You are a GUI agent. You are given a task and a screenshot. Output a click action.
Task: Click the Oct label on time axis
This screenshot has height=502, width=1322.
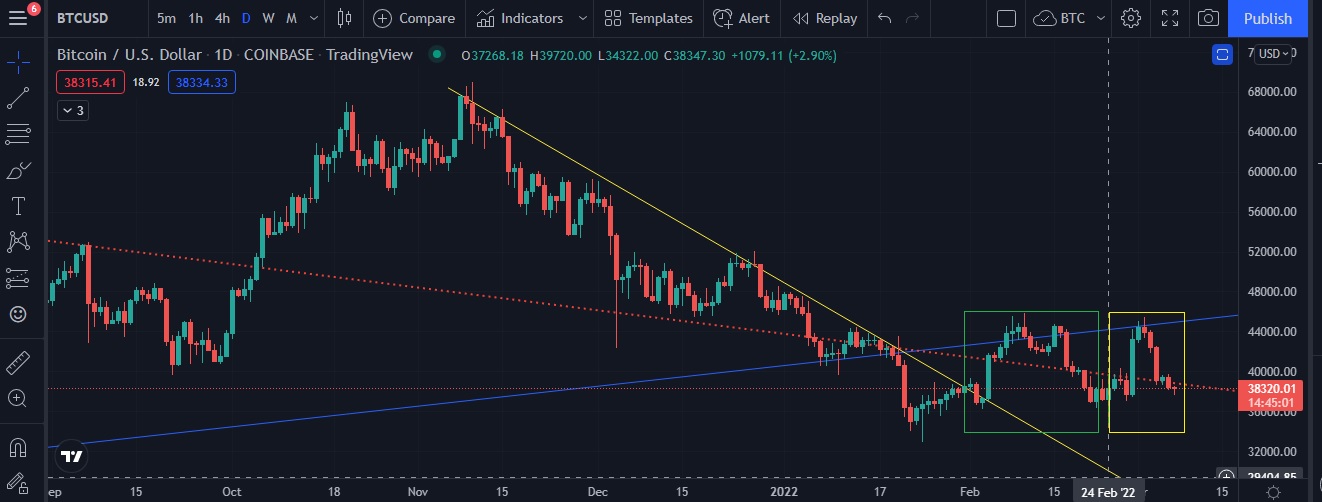coord(232,493)
